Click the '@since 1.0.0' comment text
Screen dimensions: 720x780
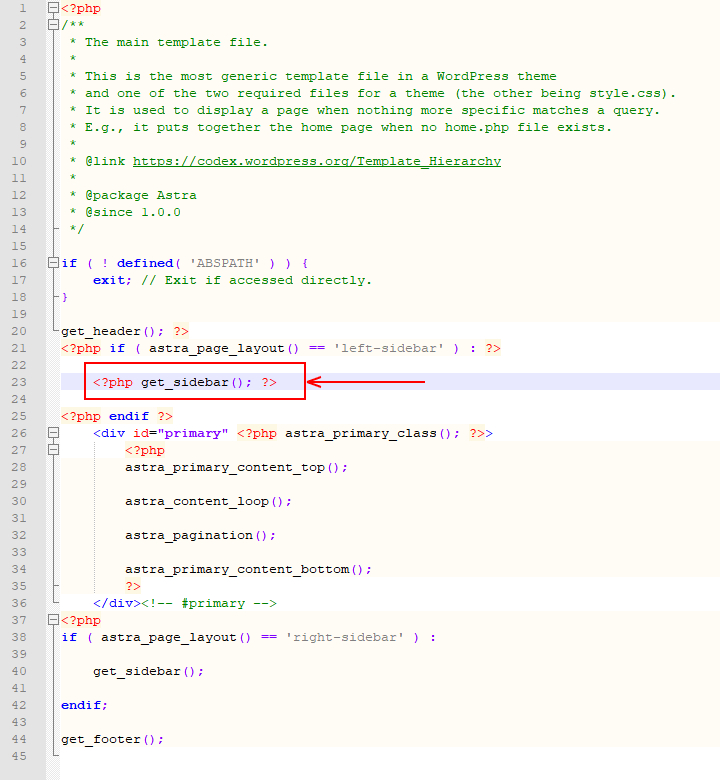coord(133,212)
